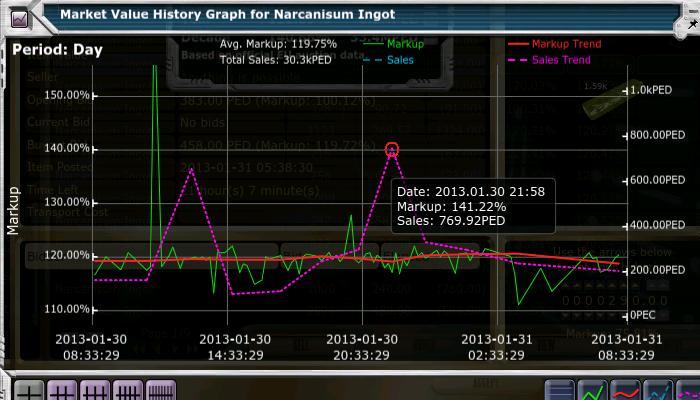Click the data point tooltip box
Screen dimensions: 700x400
470,205
